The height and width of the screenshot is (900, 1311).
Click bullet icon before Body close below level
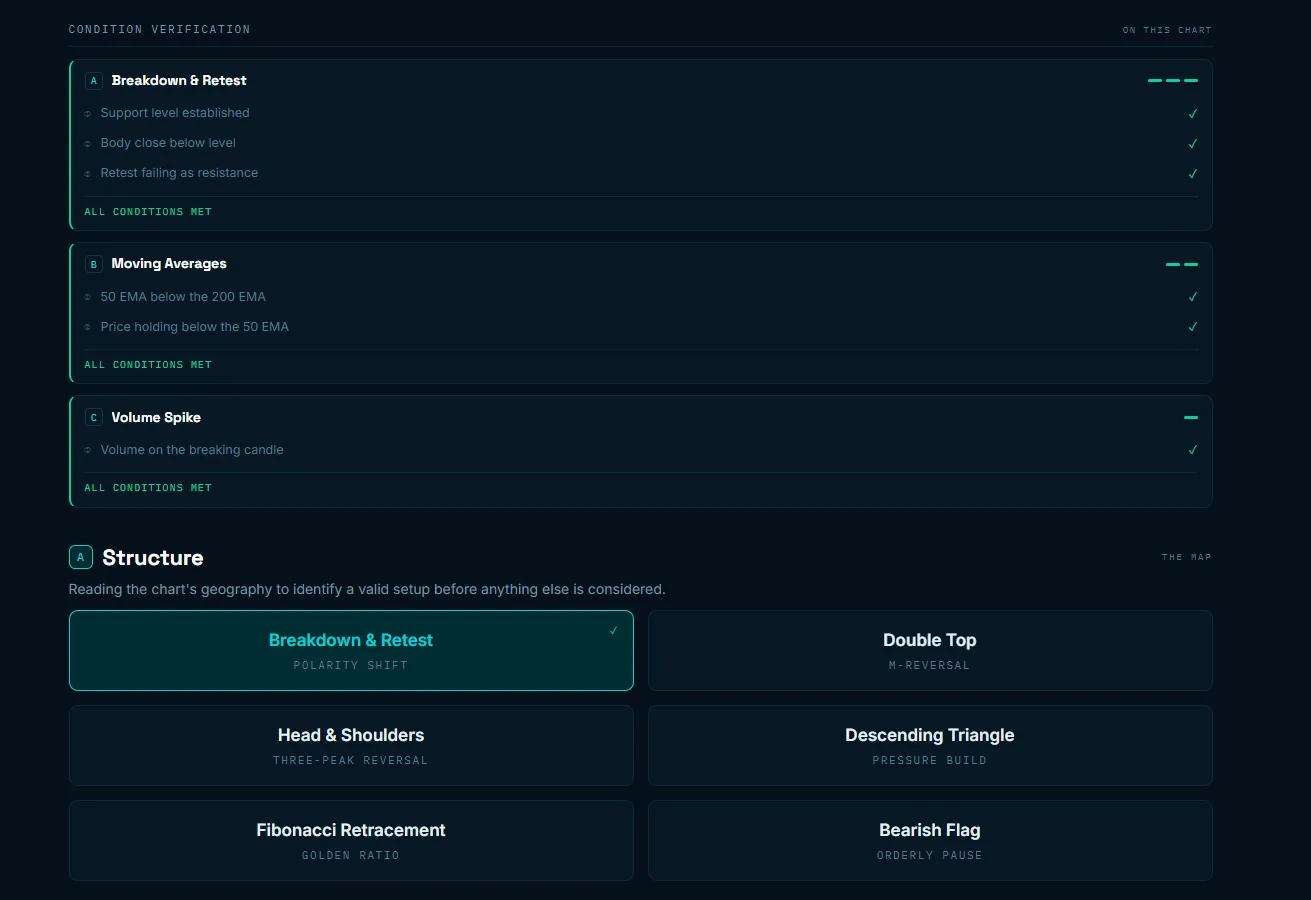point(88,144)
